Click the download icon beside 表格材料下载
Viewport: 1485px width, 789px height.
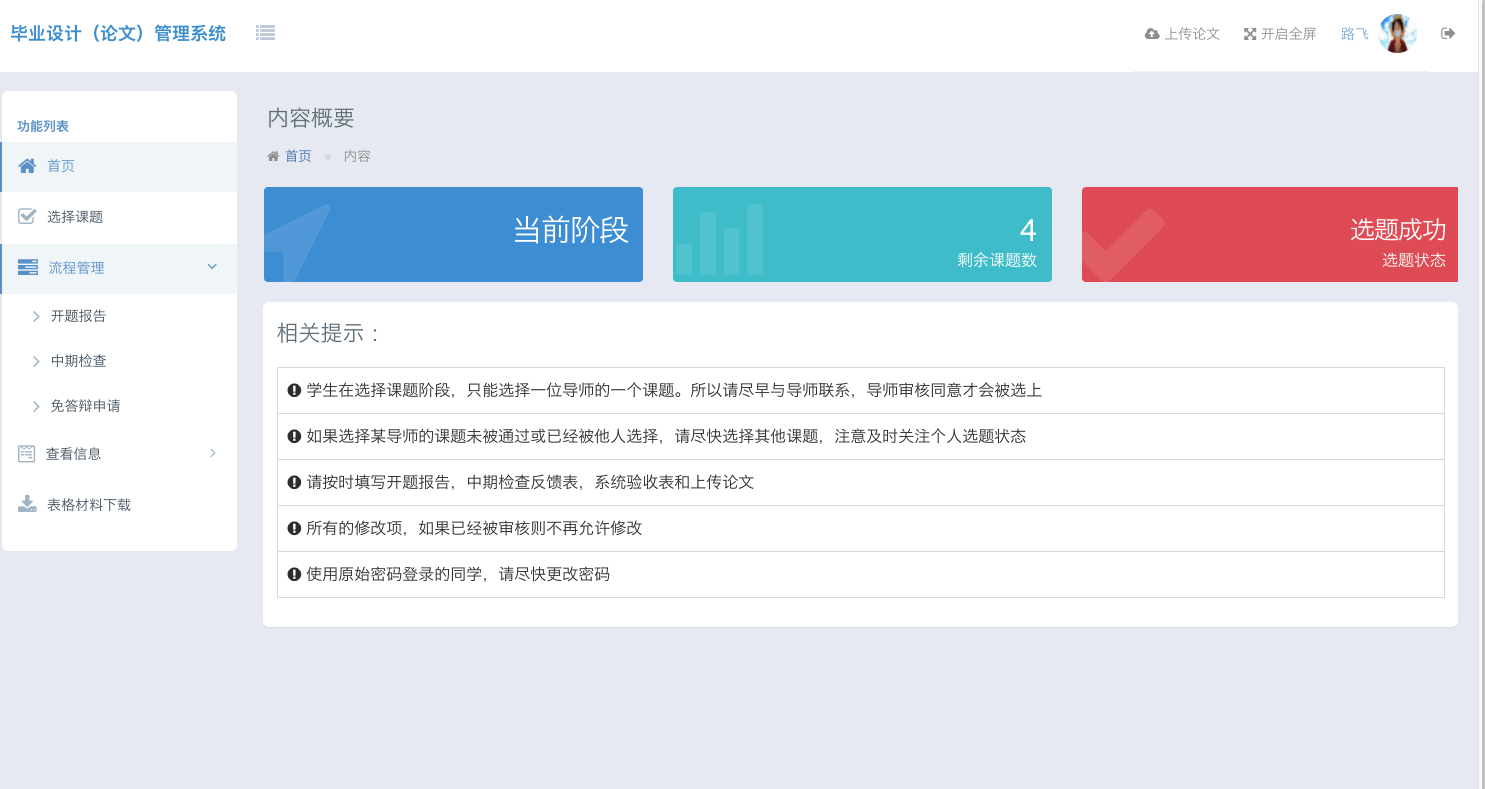tap(28, 503)
